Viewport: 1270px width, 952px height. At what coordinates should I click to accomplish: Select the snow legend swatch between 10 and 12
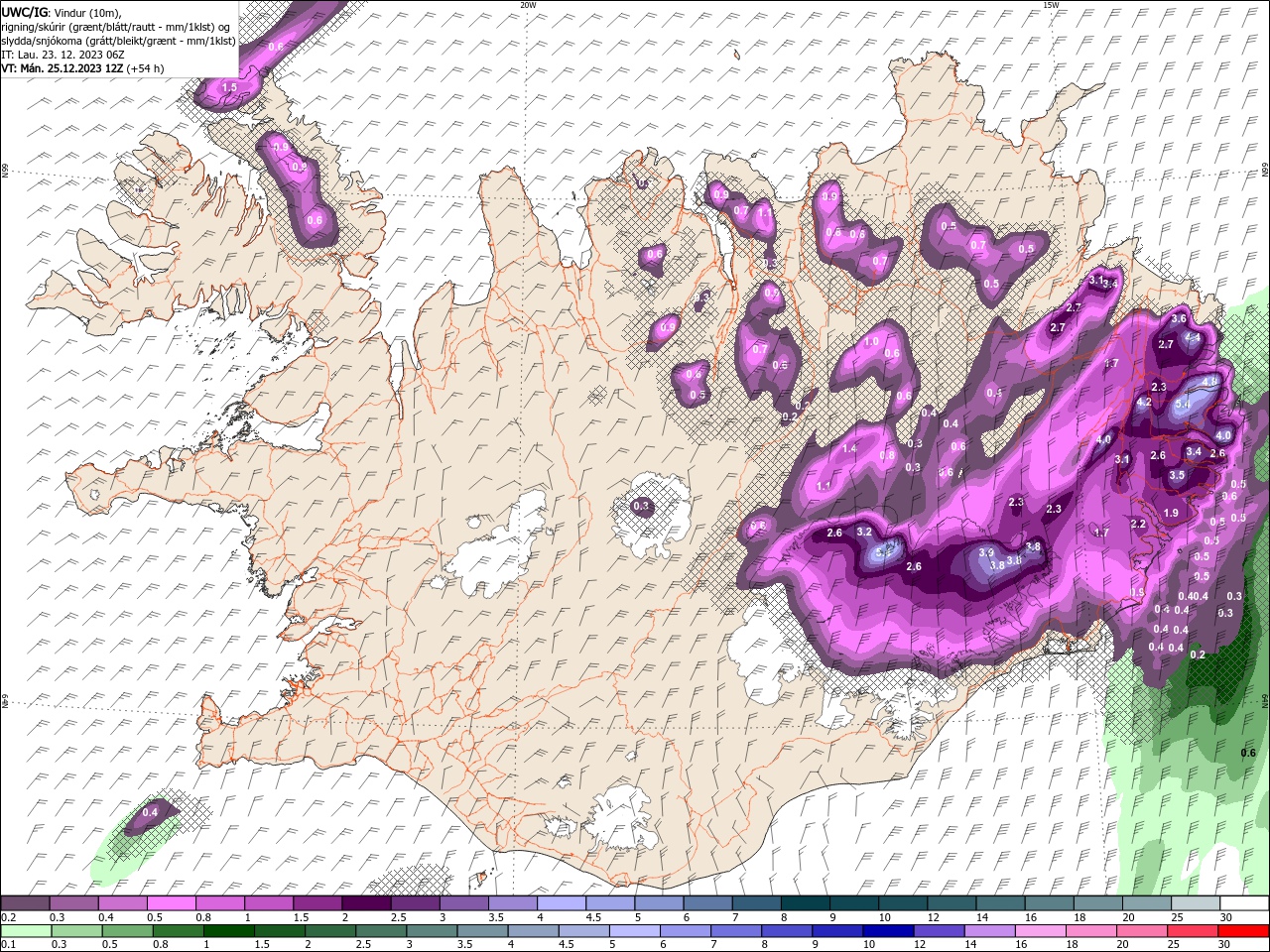pyautogui.click(x=903, y=903)
